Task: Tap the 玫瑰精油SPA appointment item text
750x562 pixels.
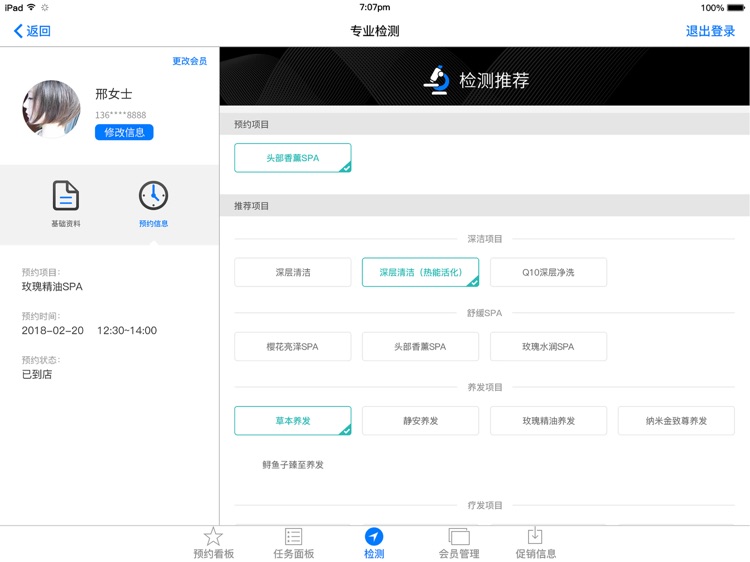Action: (52, 287)
